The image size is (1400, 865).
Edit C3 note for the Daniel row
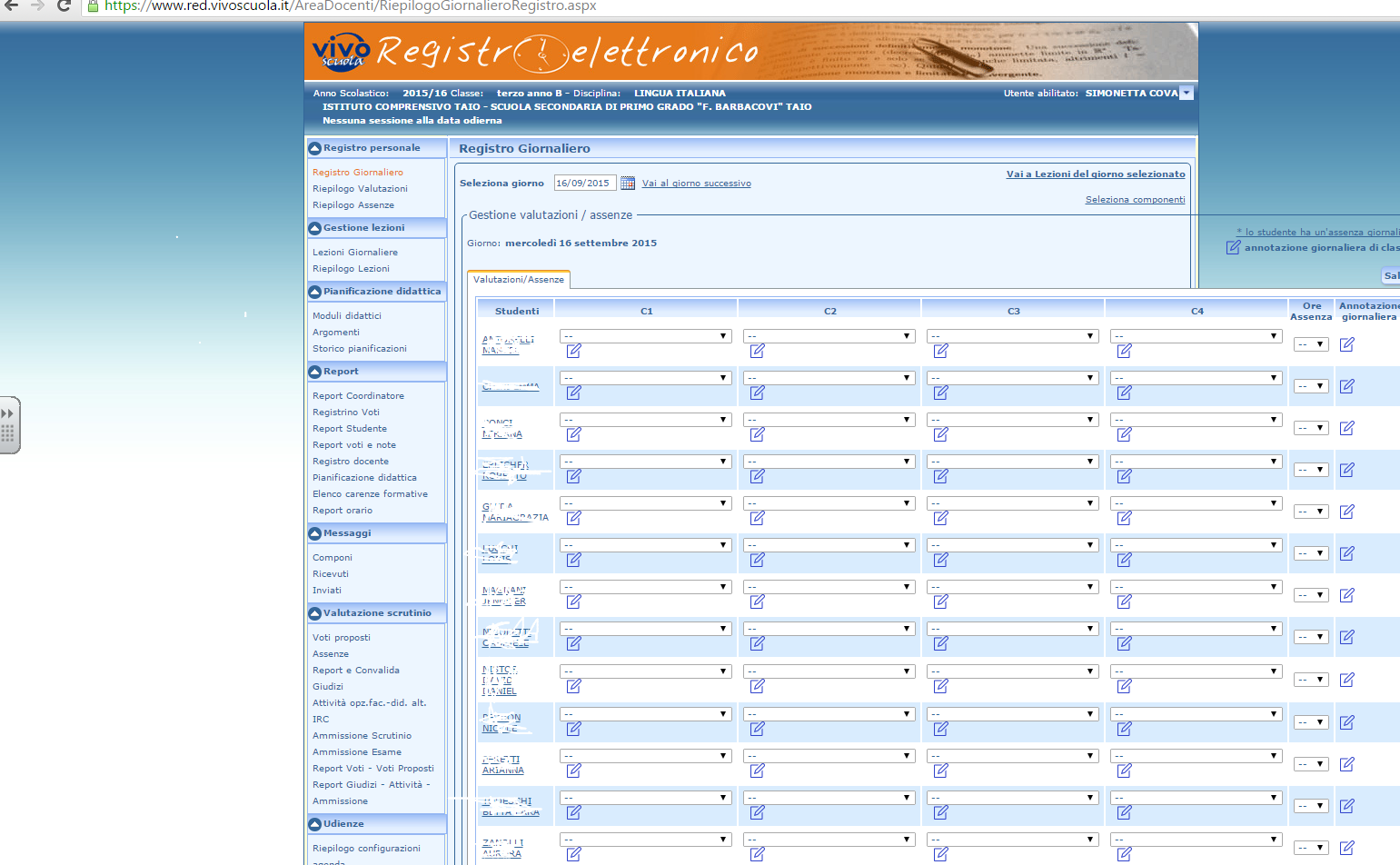coord(941,686)
